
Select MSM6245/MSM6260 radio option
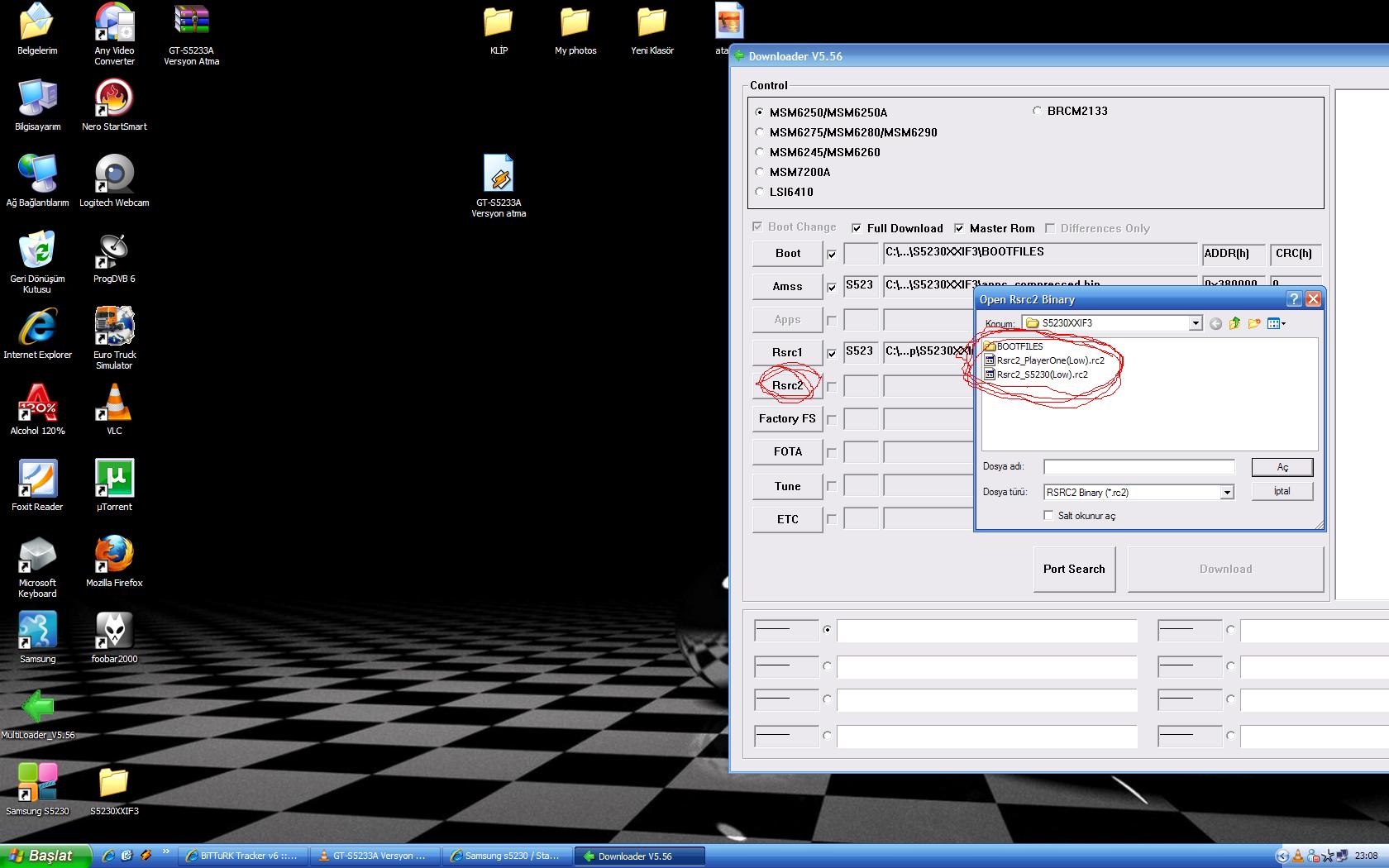click(x=760, y=152)
